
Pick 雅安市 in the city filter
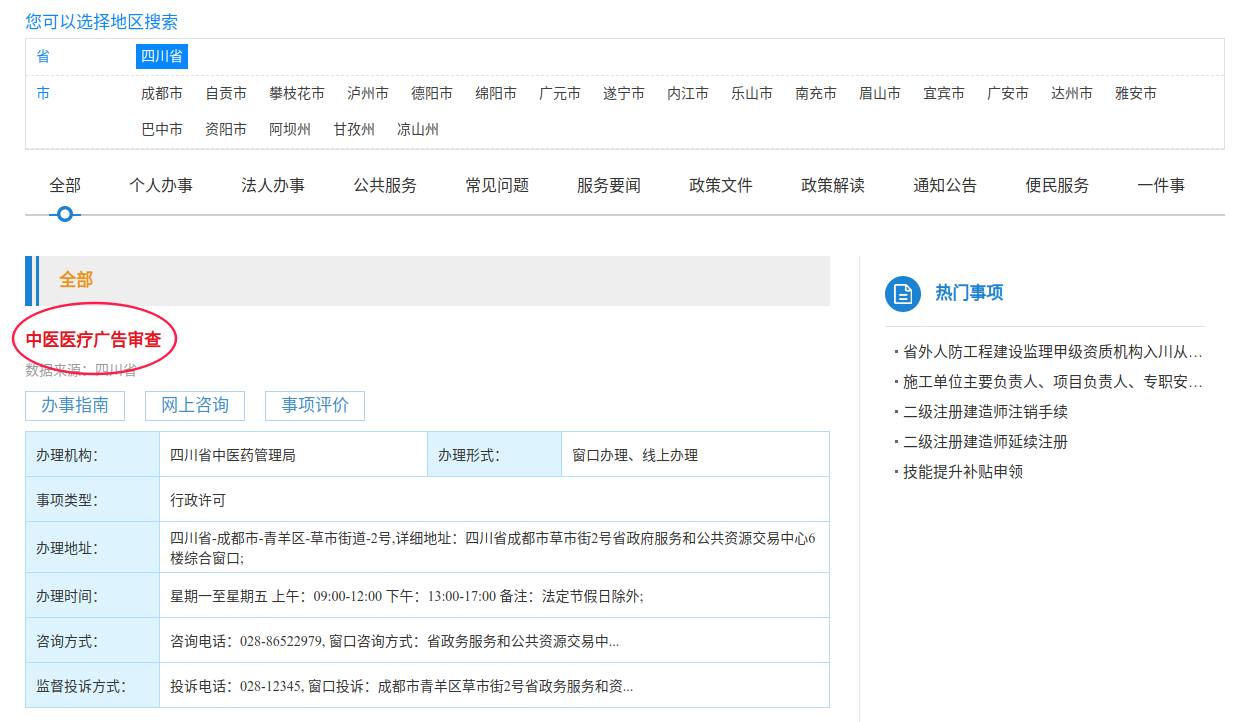coord(1135,93)
